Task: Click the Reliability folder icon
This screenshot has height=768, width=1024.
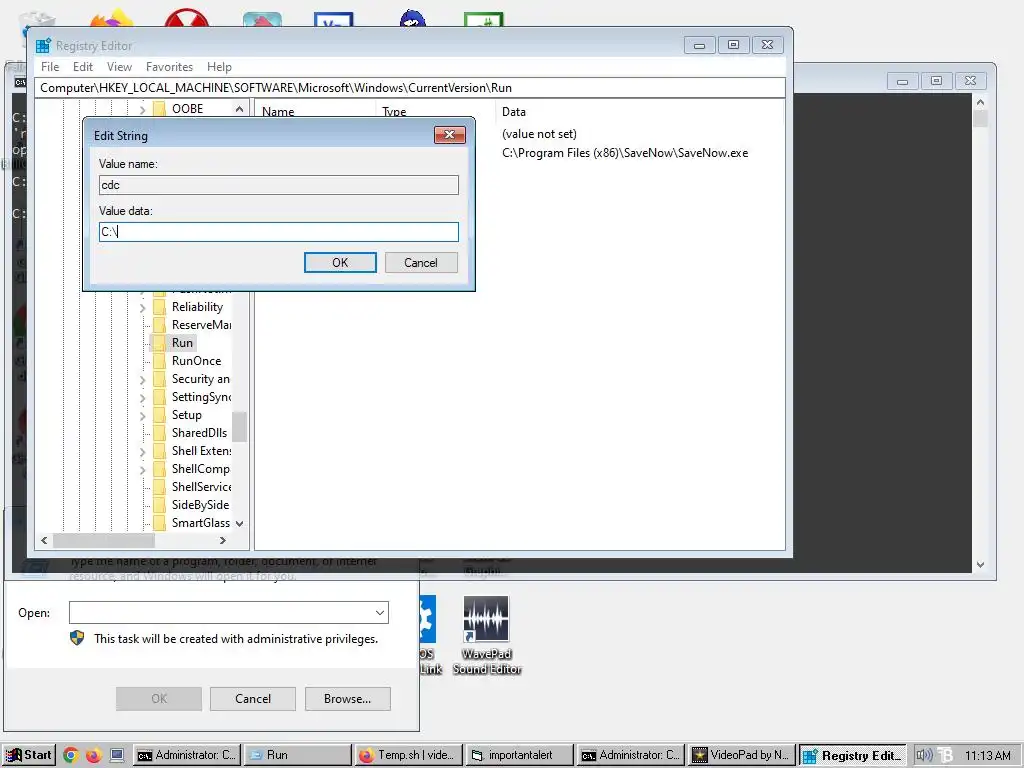Action: click(x=159, y=307)
